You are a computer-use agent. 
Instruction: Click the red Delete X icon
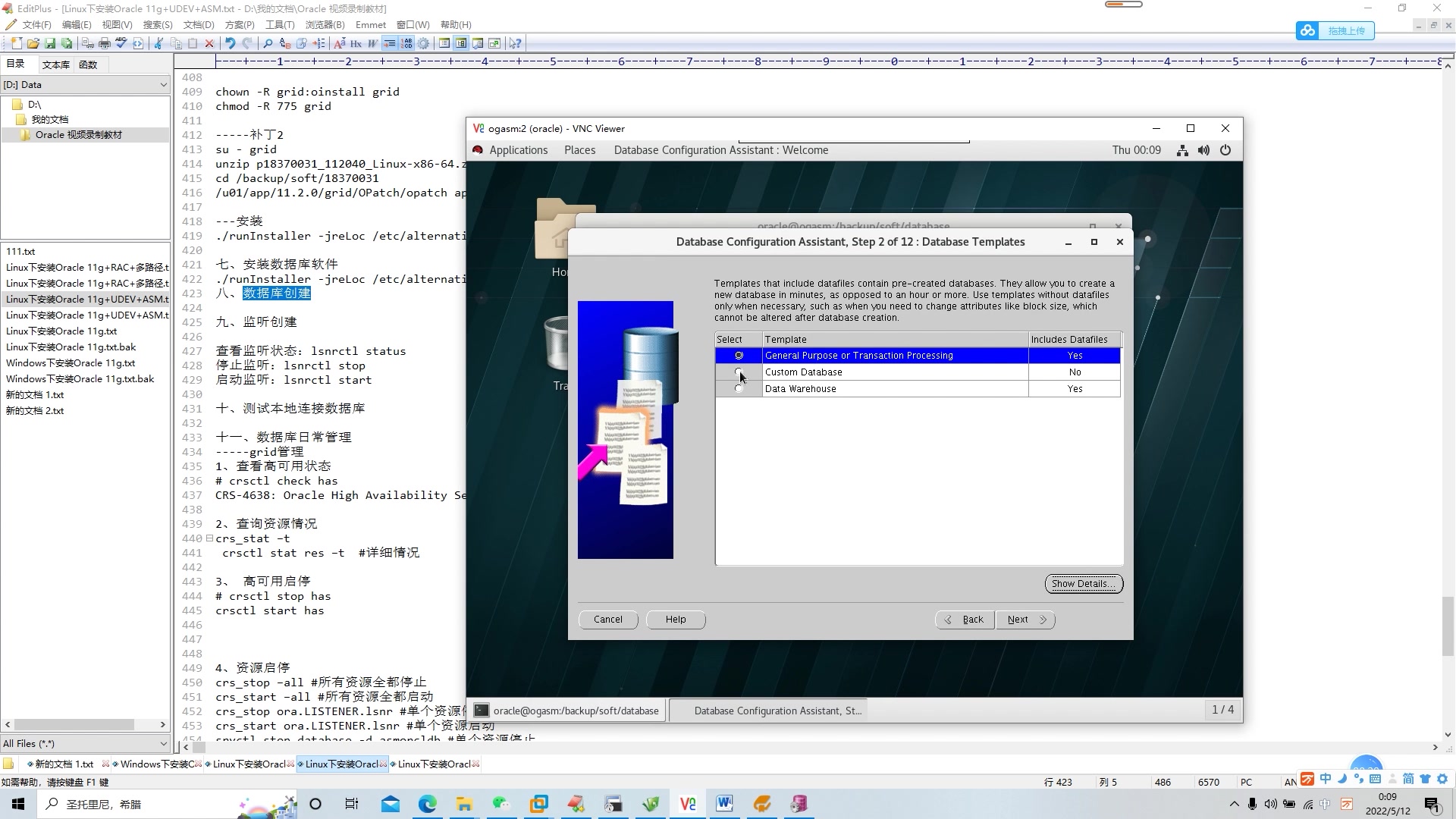(209, 44)
